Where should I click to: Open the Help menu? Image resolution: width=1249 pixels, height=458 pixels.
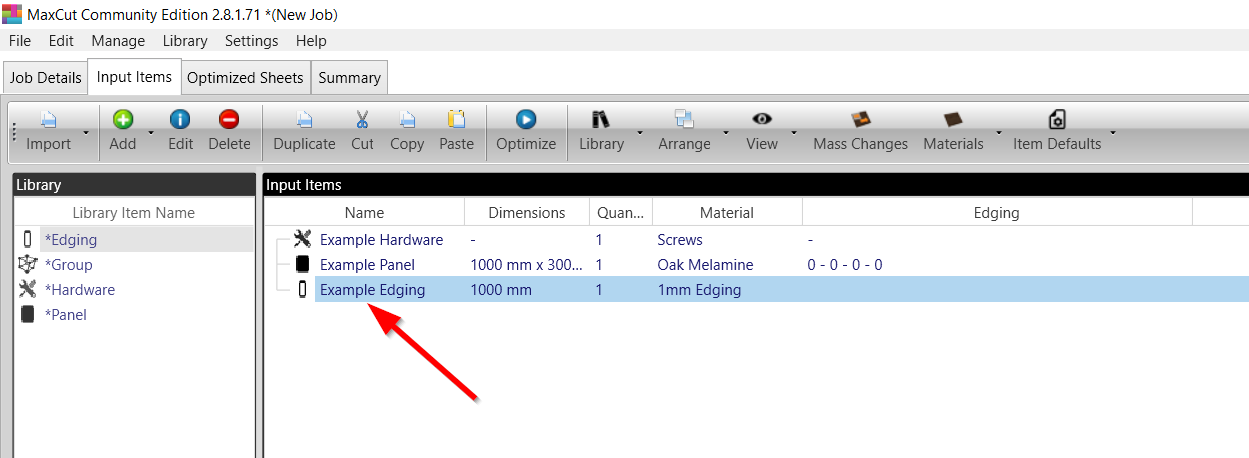click(311, 41)
